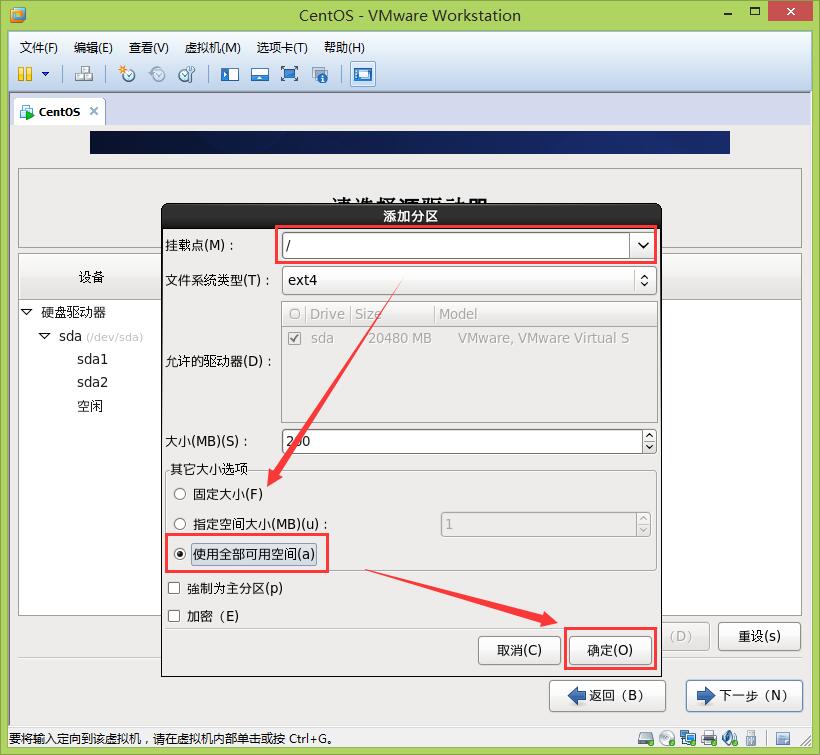
Task: Click the take snapshot toolbar icon
Action: click(127, 74)
